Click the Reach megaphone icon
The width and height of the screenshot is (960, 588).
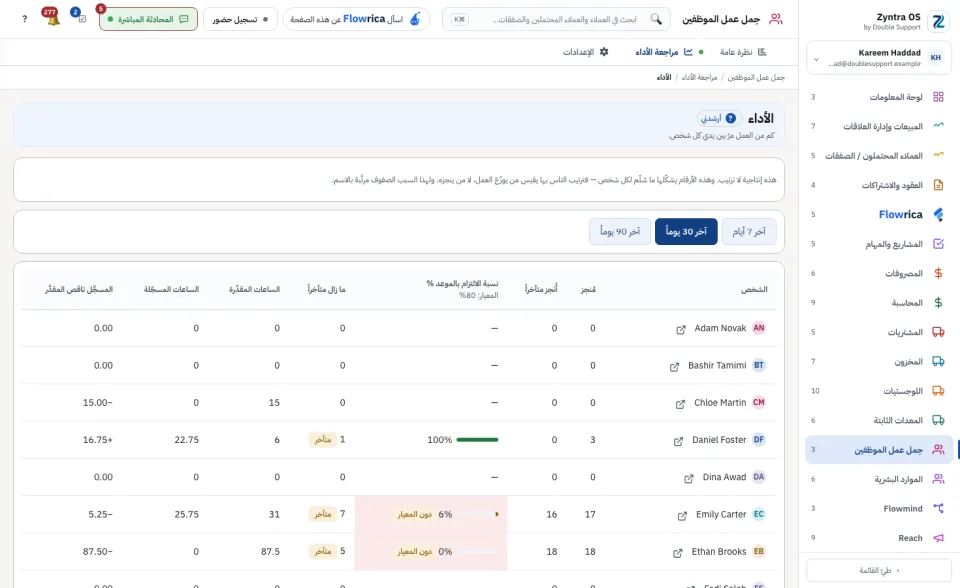click(x=938, y=538)
